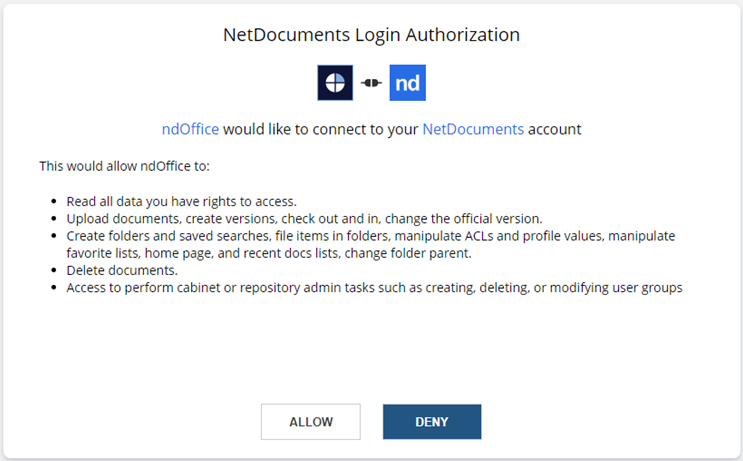Image resolution: width=743 pixels, height=461 pixels.
Task: Click the plug connector icon between logos
Action: click(371, 84)
